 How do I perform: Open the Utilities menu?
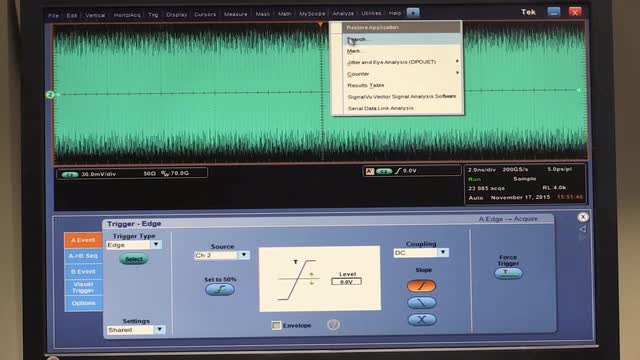click(x=371, y=13)
